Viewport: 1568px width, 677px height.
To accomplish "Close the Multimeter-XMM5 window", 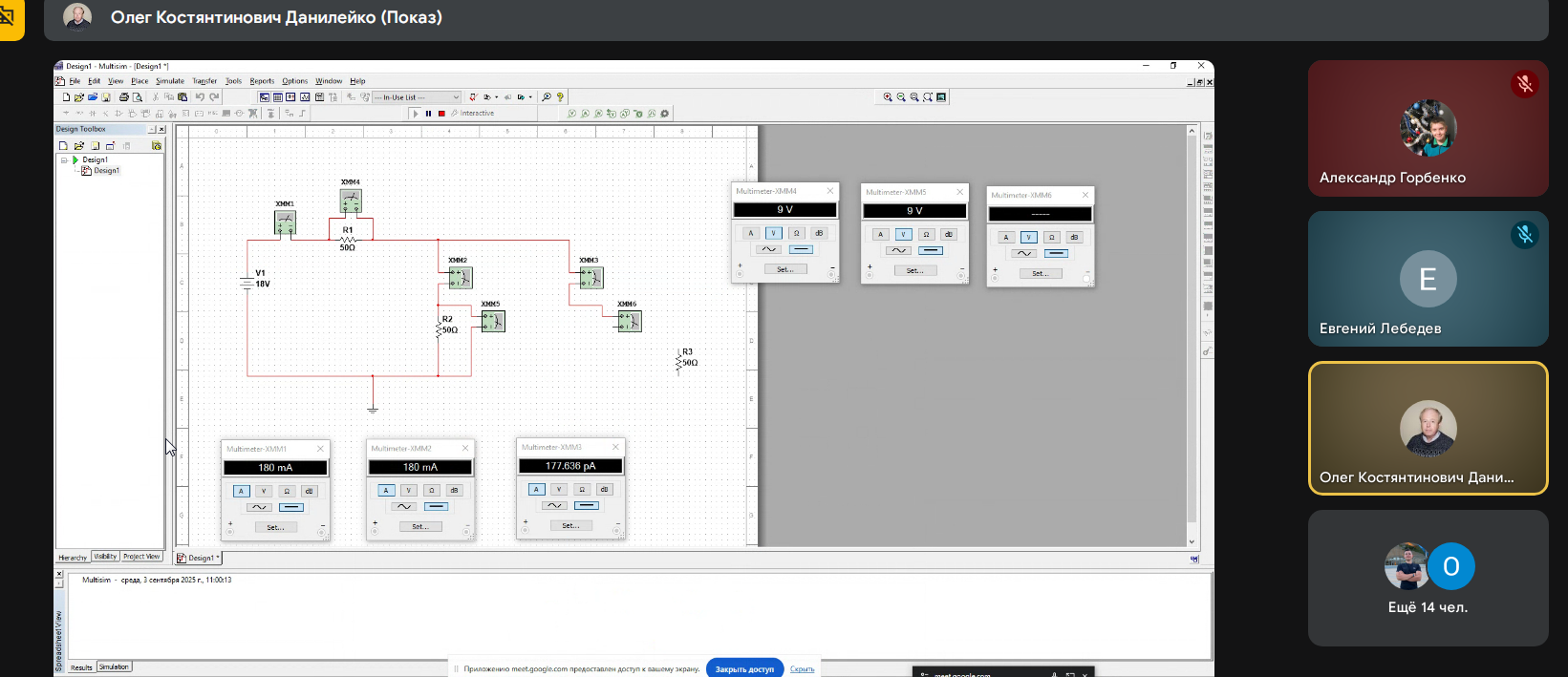I will tap(960, 192).
